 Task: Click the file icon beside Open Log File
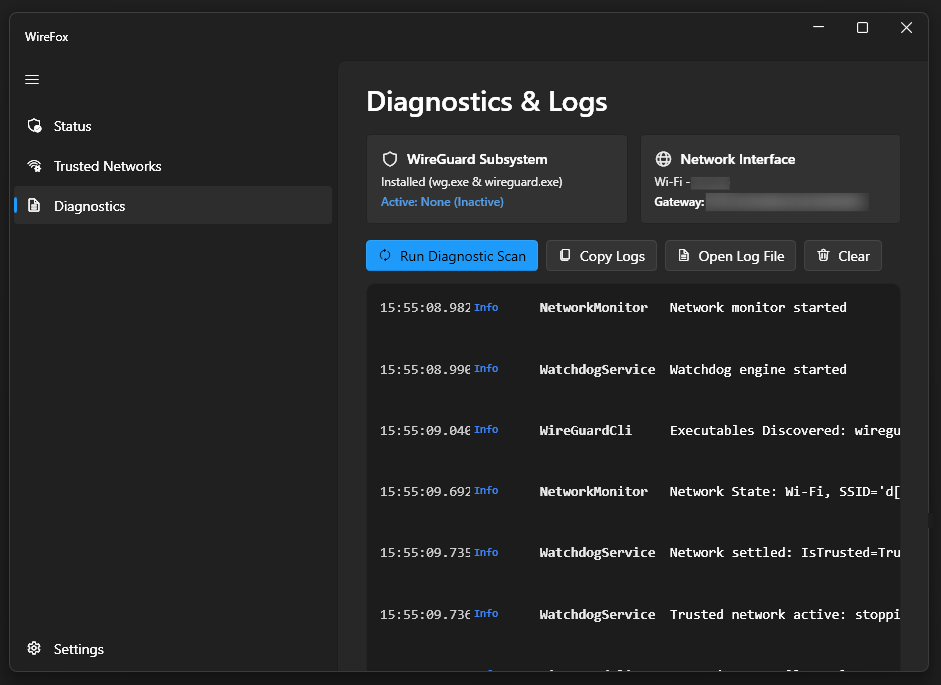click(x=684, y=255)
